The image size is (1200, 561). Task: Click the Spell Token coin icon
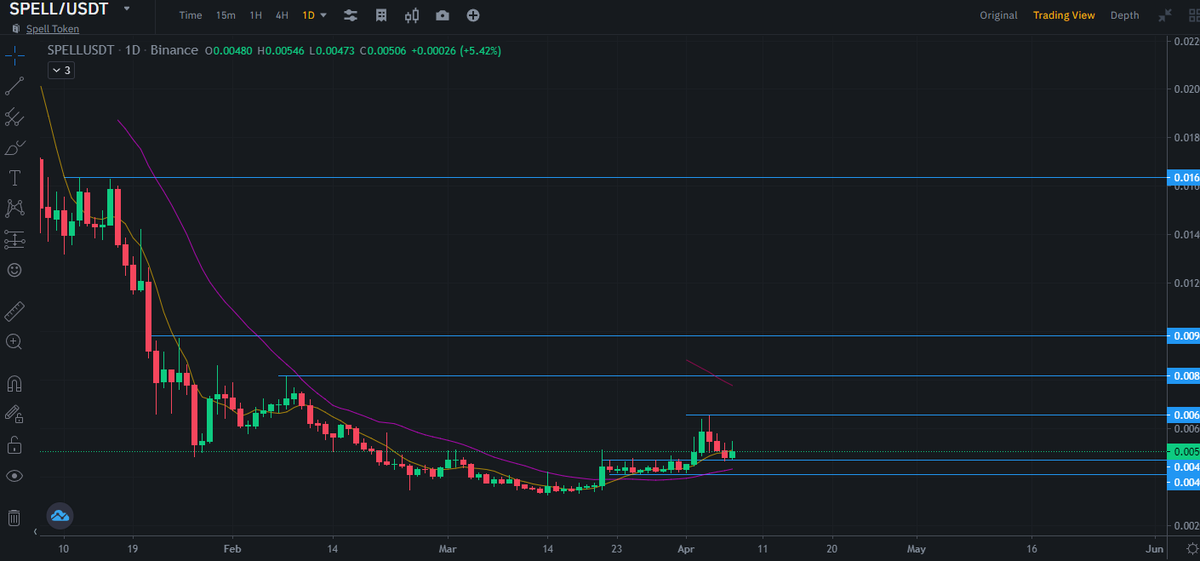15,29
